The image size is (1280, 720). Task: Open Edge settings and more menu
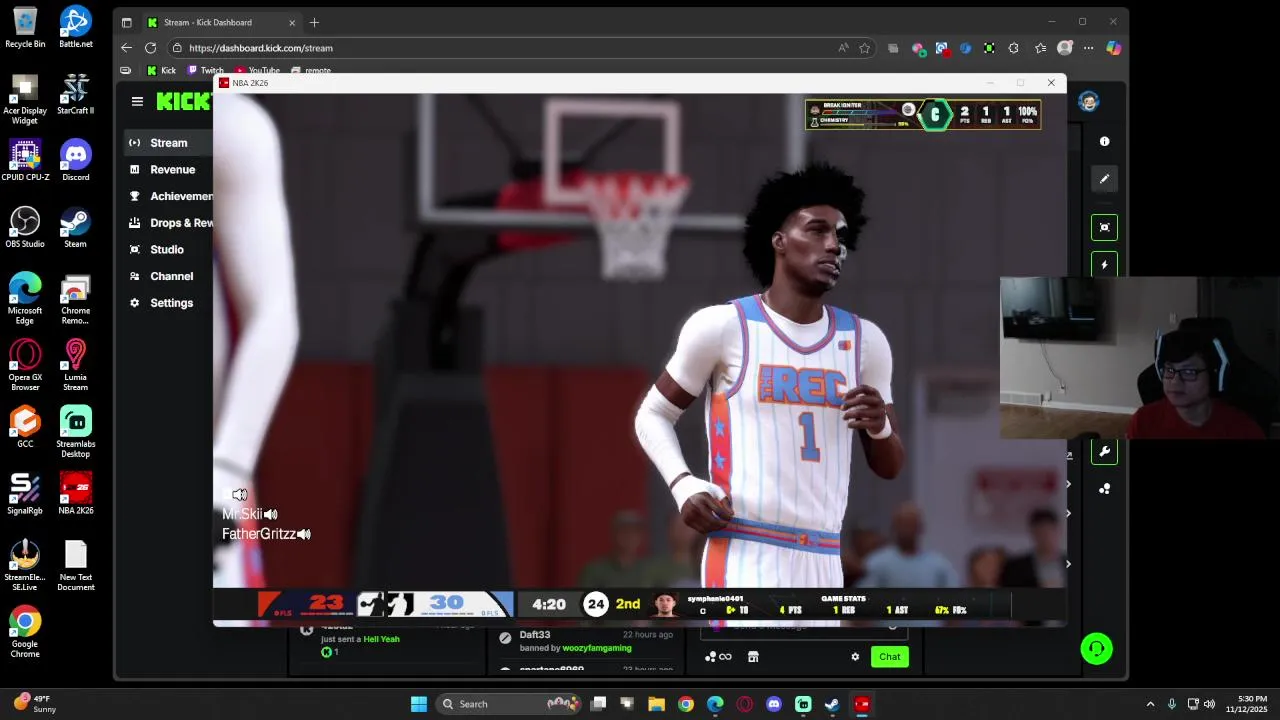pyautogui.click(x=1088, y=48)
